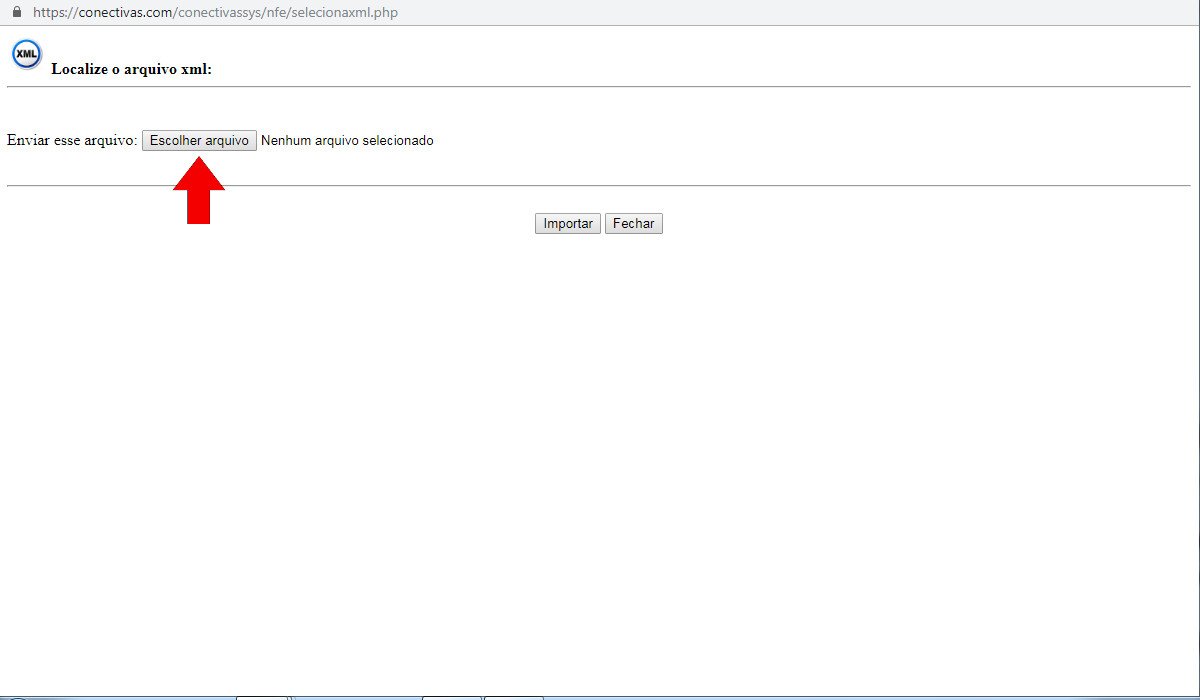Click the empty white page area below the Importar button
The width and height of the screenshot is (1200, 700).
coord(600,450)
